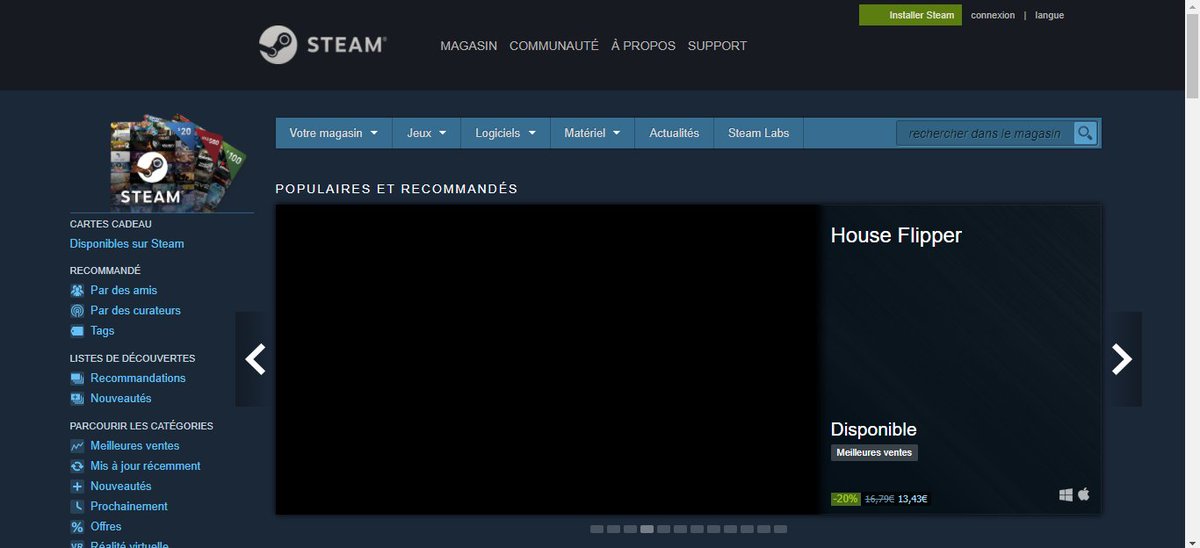Screen dimensions: 1200x548
Task: Click the plus icon beside Nouveautés category
Action: point(77,486)
